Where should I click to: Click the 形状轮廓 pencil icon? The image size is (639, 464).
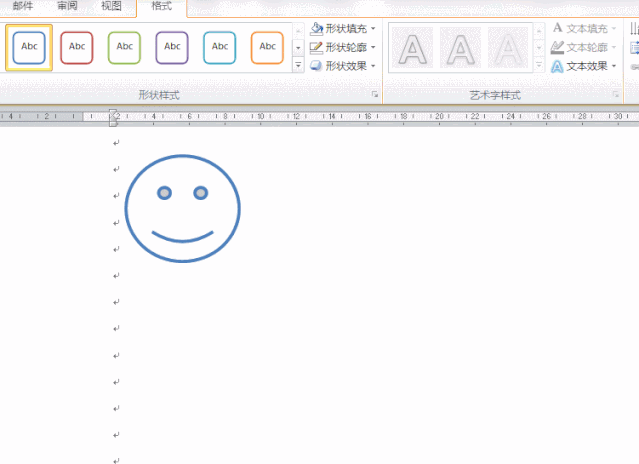[x=316, y=48]
